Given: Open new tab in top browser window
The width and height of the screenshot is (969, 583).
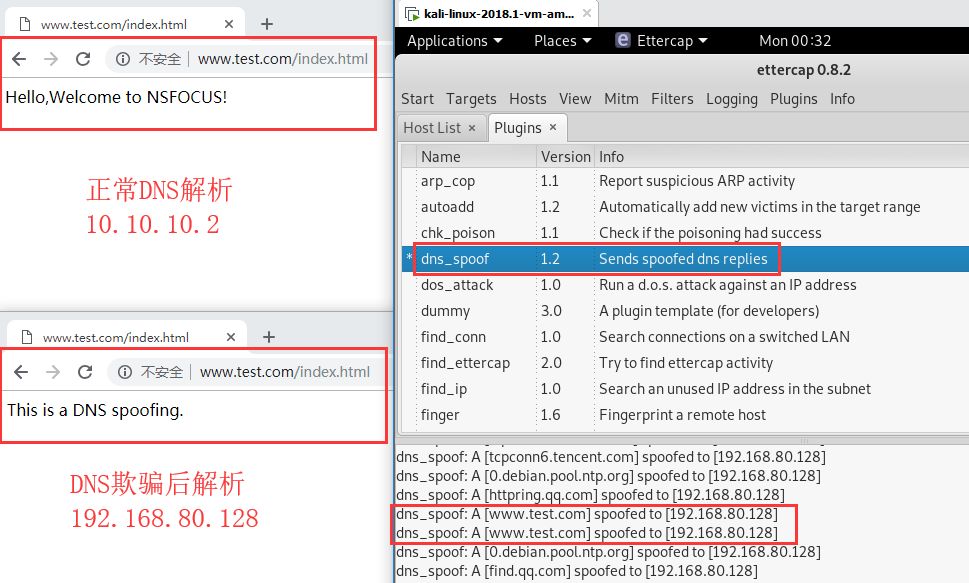Looking at the screenshot, I should point(267,24).
